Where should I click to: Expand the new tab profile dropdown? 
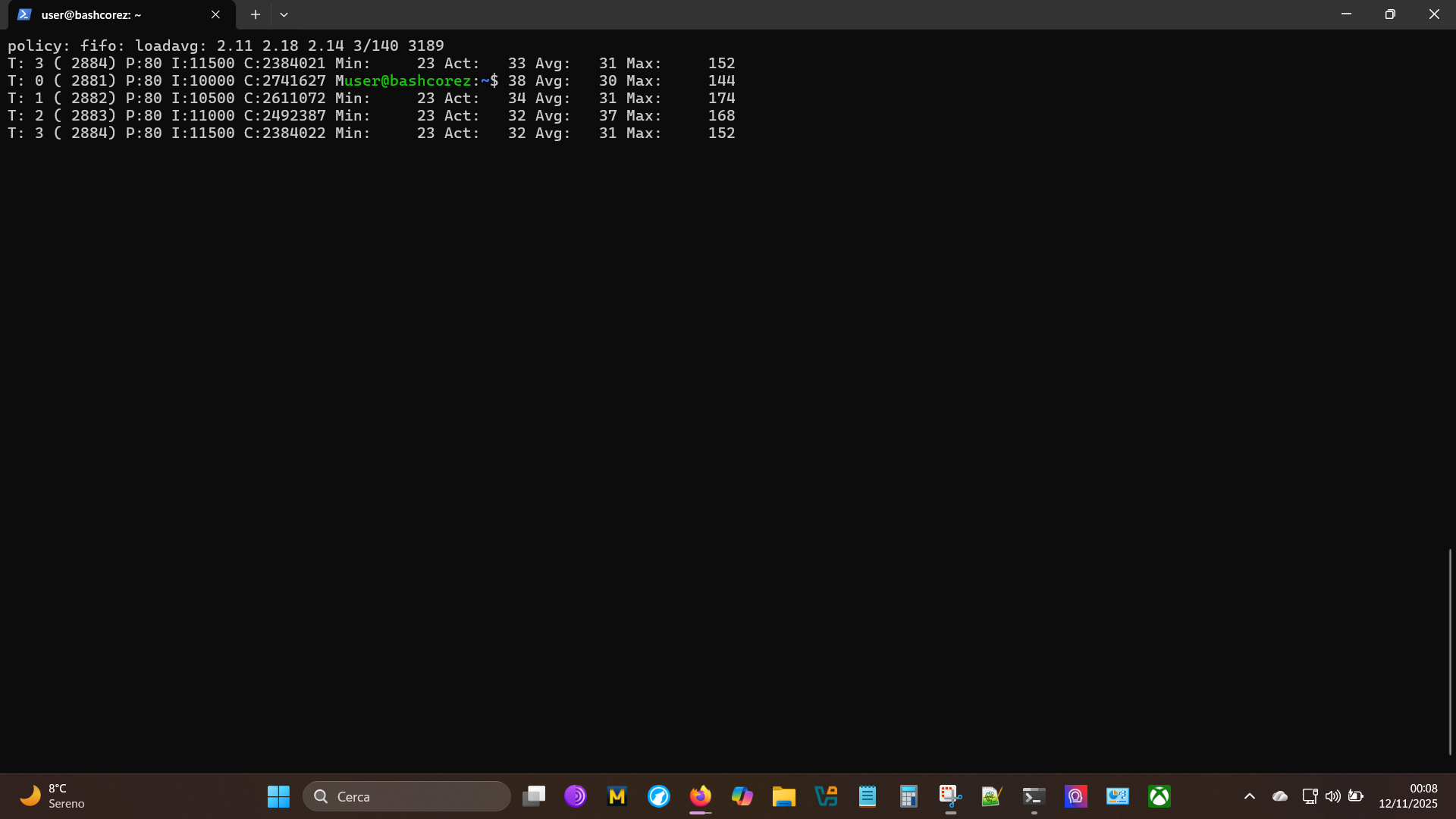[x=284, y=14]
